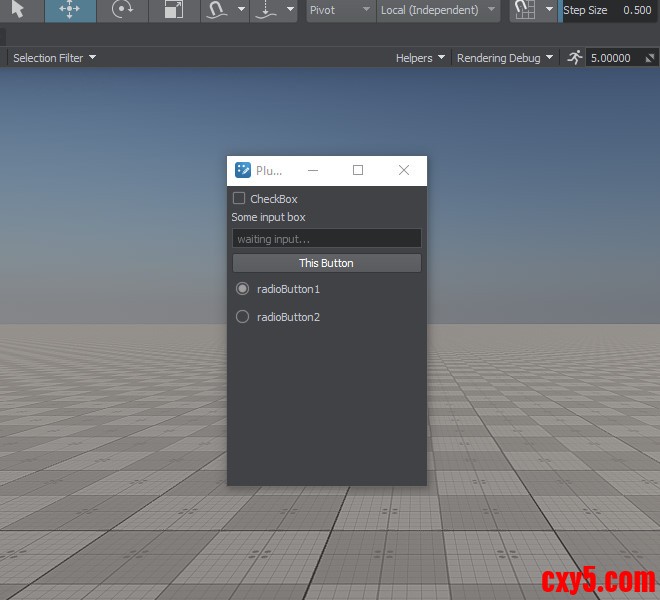Toggle the magnet grid snapping icon

pyautogui.click(x=524, y=10)
